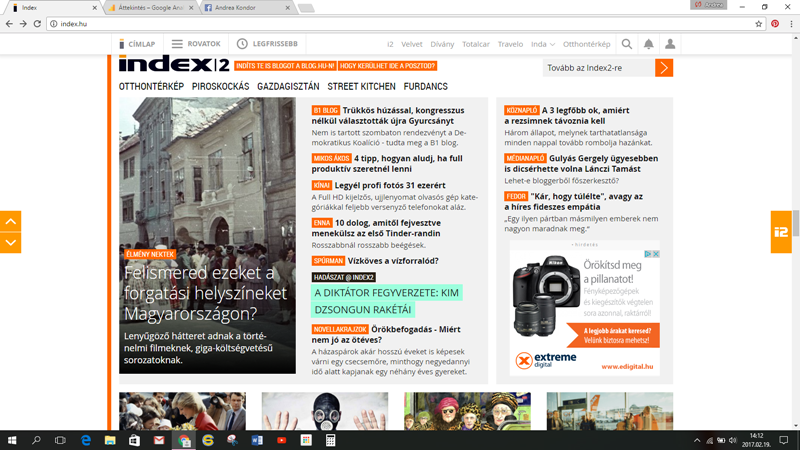Close the extreme digital ad with X icon
800x450 pixels.
pos(656,254)
